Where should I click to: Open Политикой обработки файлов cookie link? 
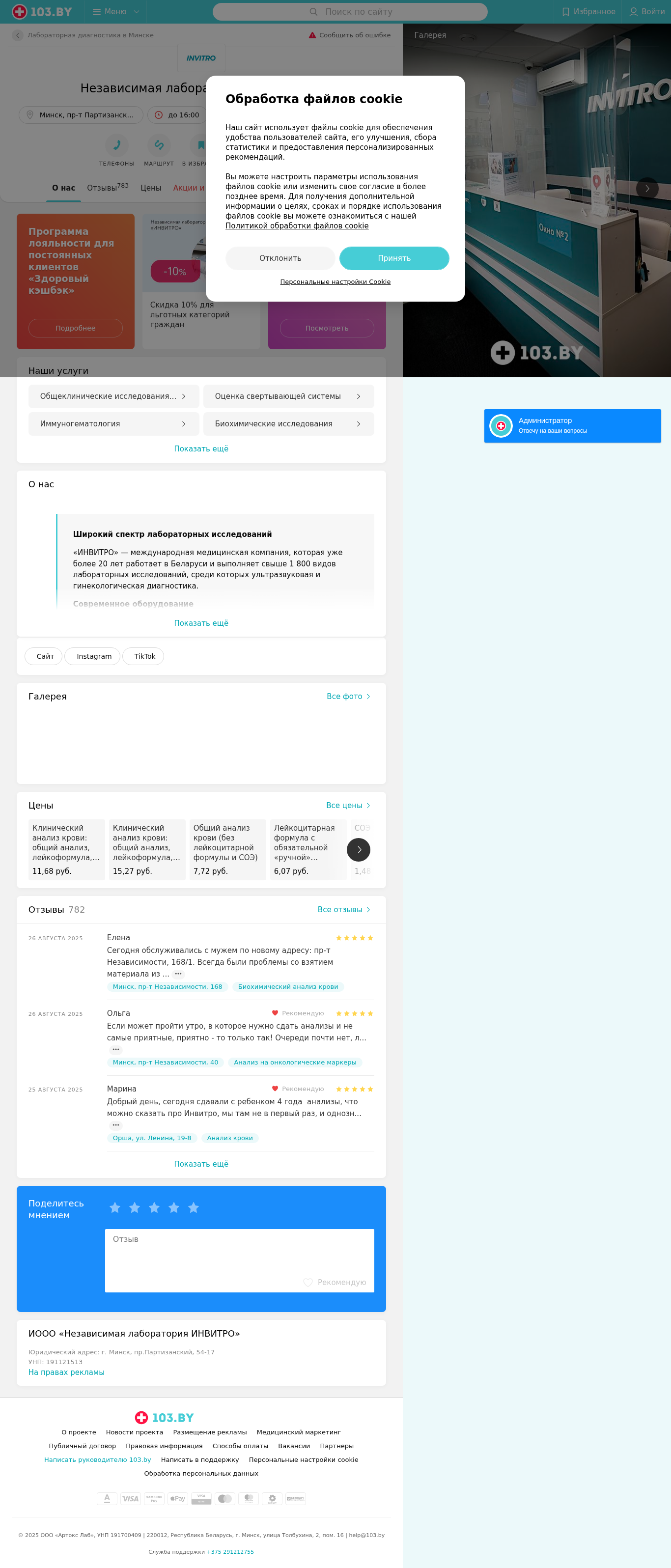pyautogui.click(x=297, y=226)
